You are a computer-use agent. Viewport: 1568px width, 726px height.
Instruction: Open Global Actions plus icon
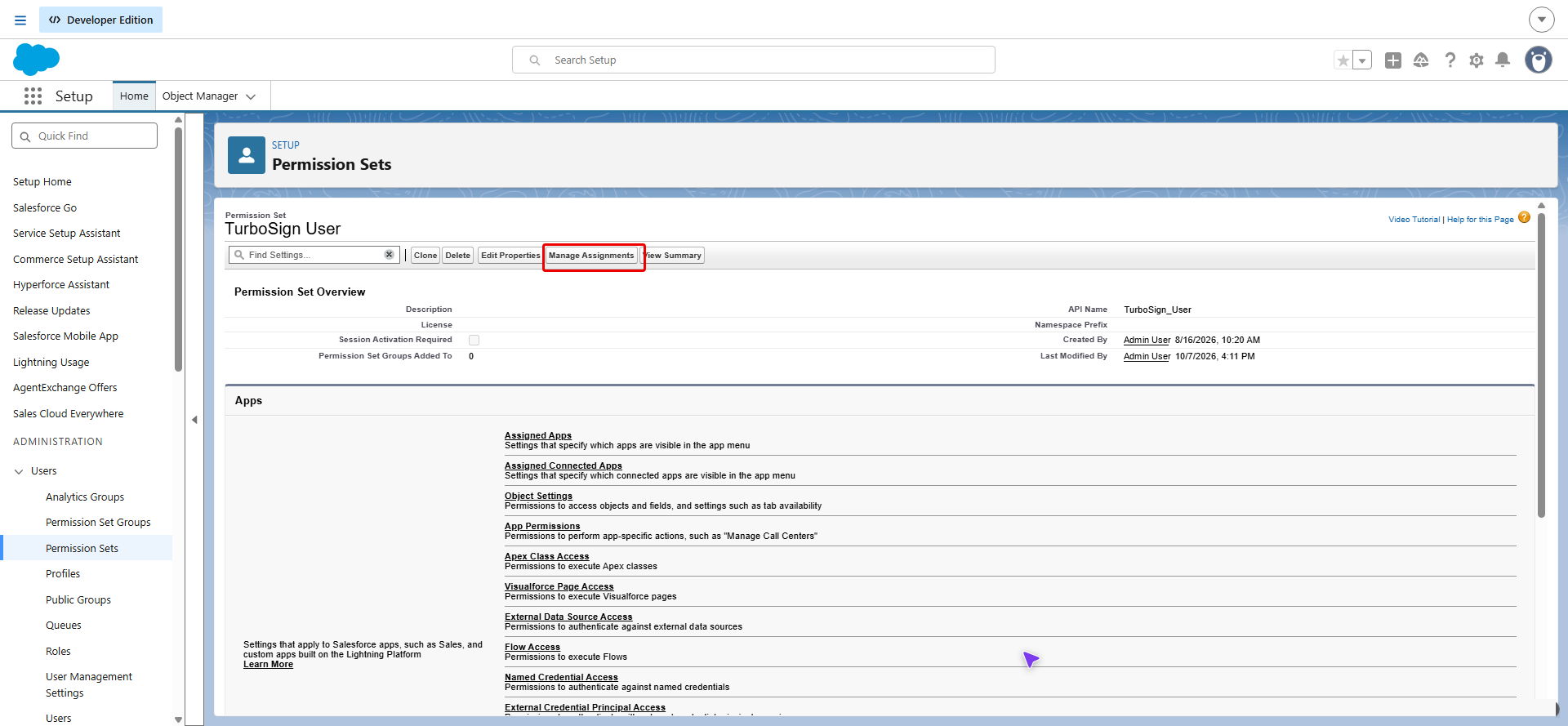1393,60
